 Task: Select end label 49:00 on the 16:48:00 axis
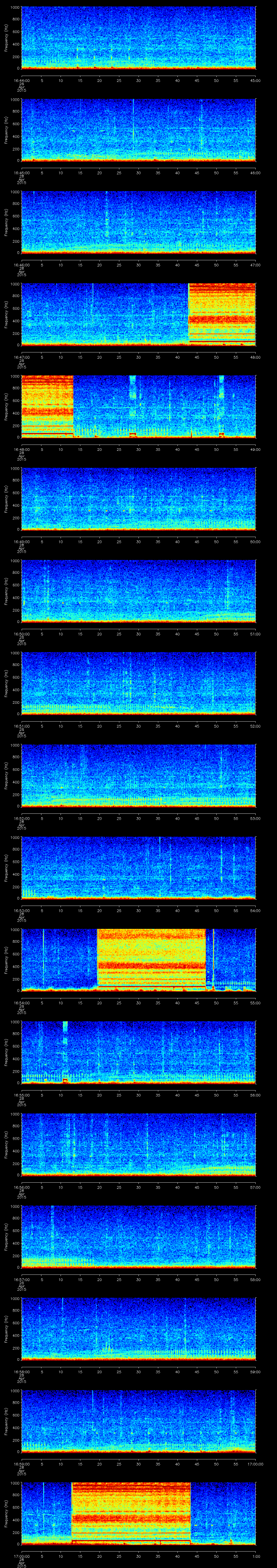(x=256, y=449)
